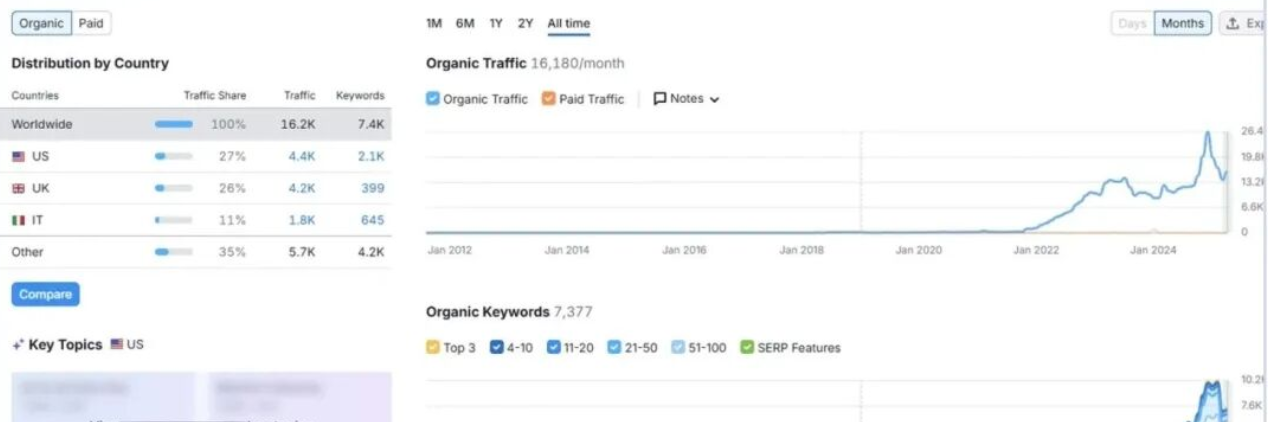Open US traffic value 4.4K link
The image size is (1268, 422).
302,157
